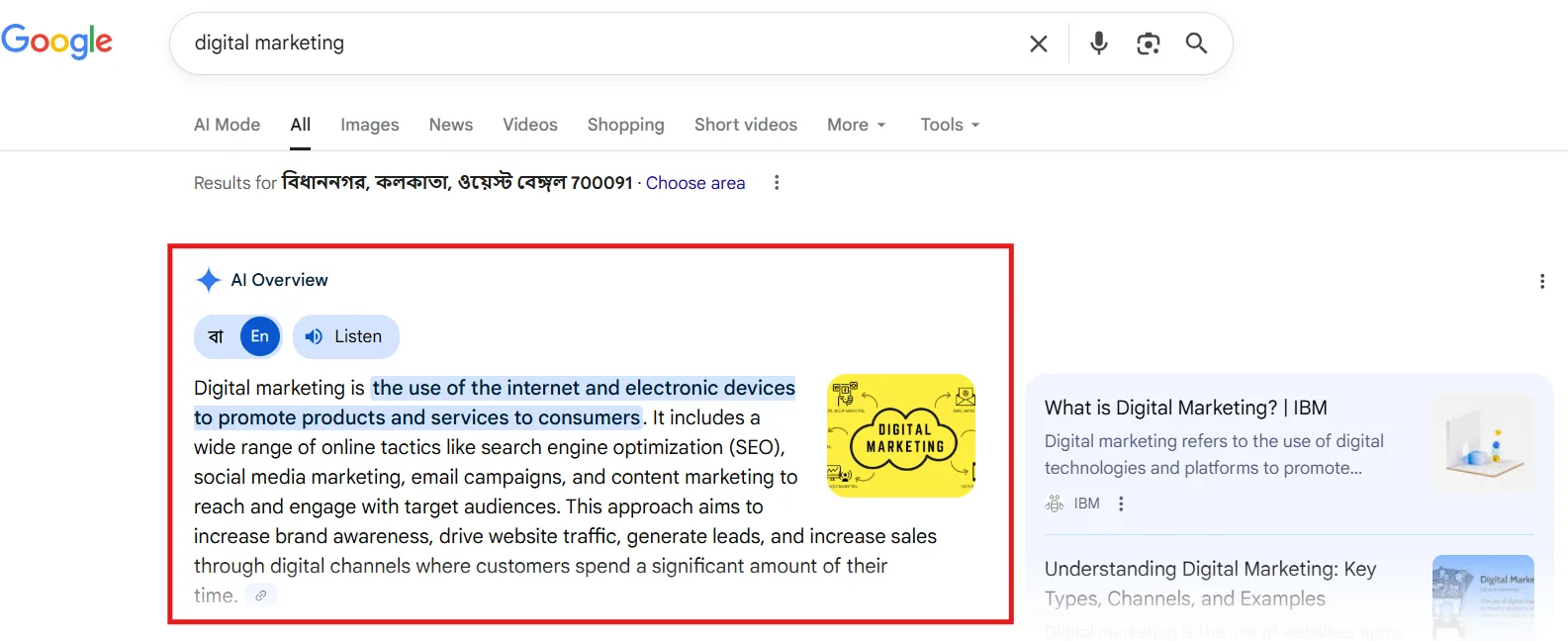Image resolution: width=1568 pixels, height=641 pixels.
Task: Expand the More dropdown menu
Action: click(x=856, y=125)
